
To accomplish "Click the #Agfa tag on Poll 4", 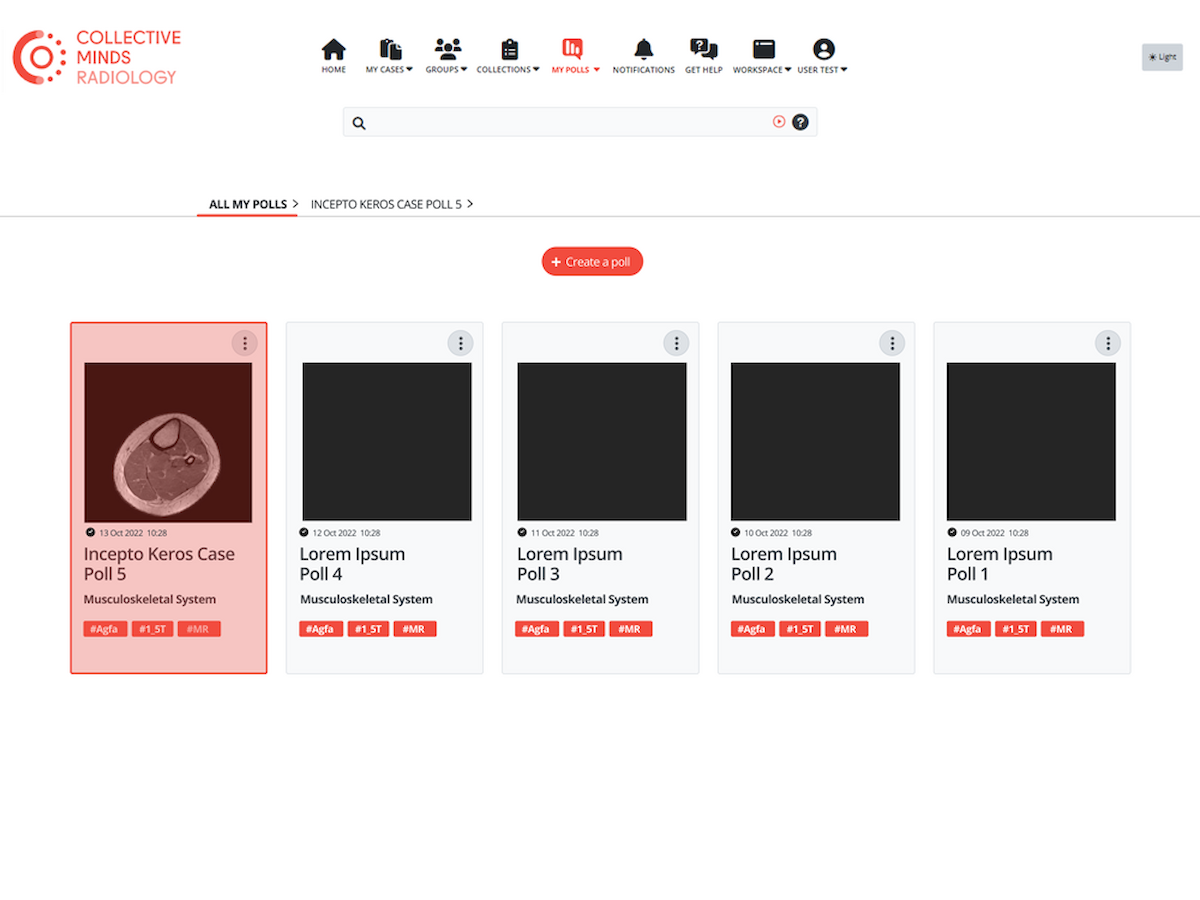I will pos(321,629).
